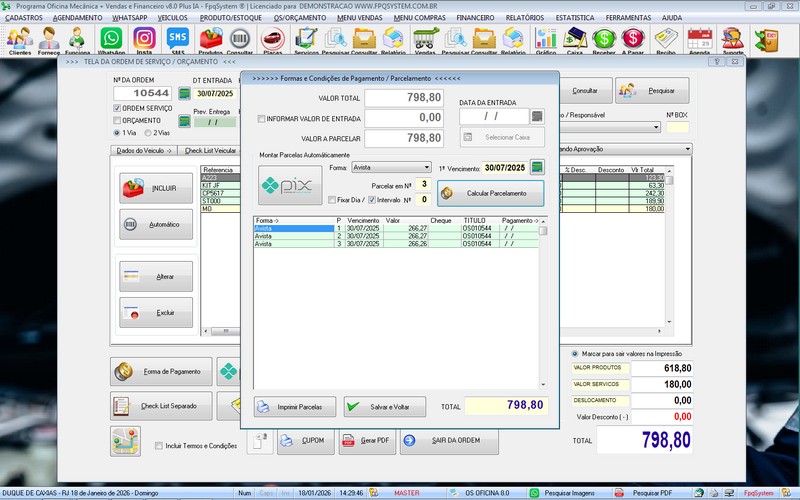Check the Fixar Dia checkbox
This screenshot has height=500, width=800.
click(332, 200)
